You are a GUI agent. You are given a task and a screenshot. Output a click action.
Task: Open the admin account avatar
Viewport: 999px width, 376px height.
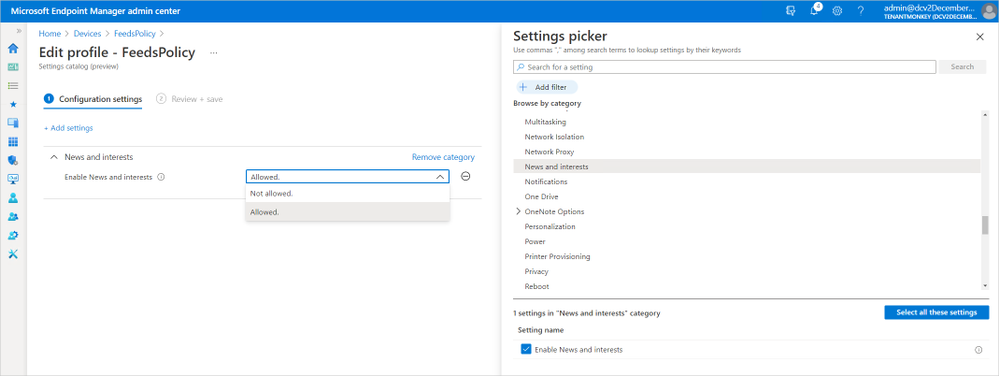pyautogui.click(x=988, y=11)
